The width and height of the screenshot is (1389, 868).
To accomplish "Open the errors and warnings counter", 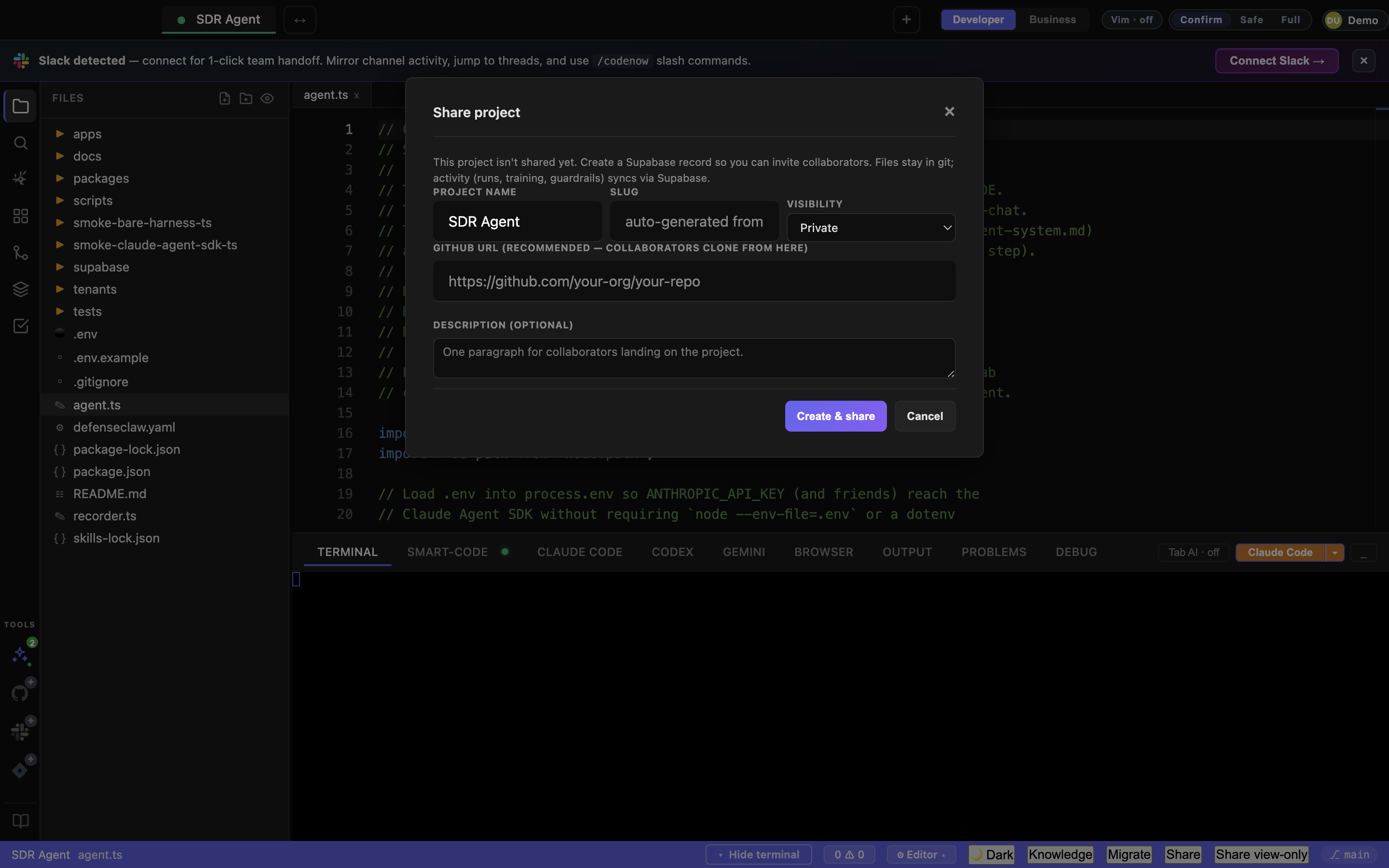I will (x=849, y=855).
